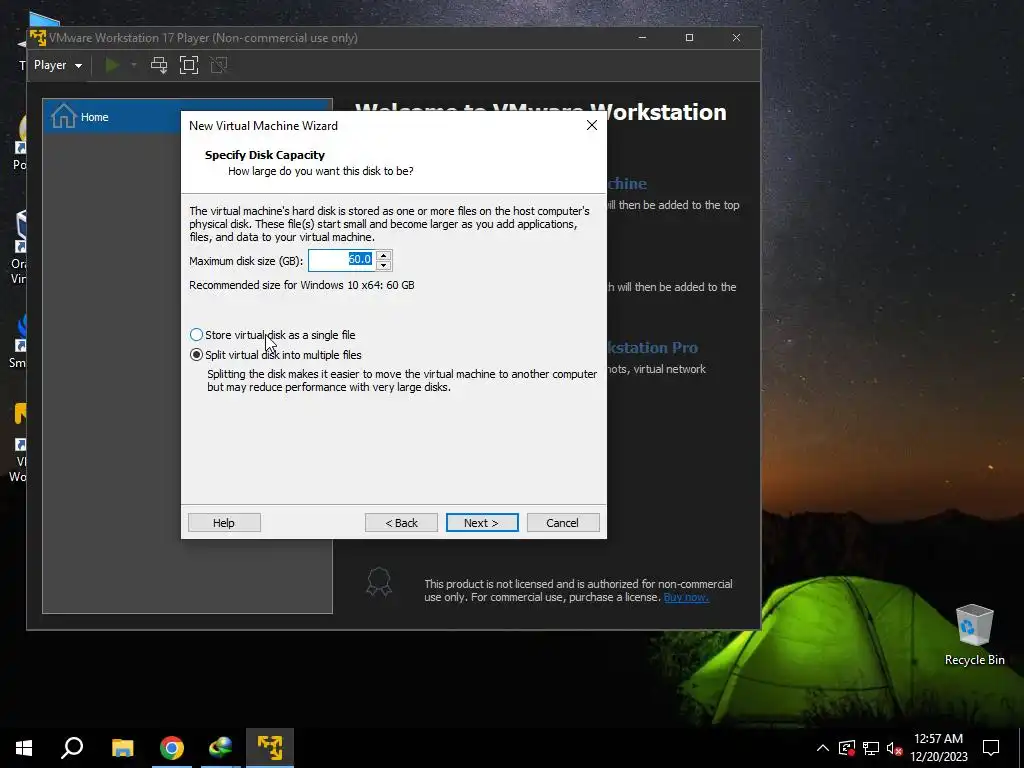The height and width of the screenshot is (768, 1024).
Task: Decrease disk size with down spinner
Action: coord(384,265)
